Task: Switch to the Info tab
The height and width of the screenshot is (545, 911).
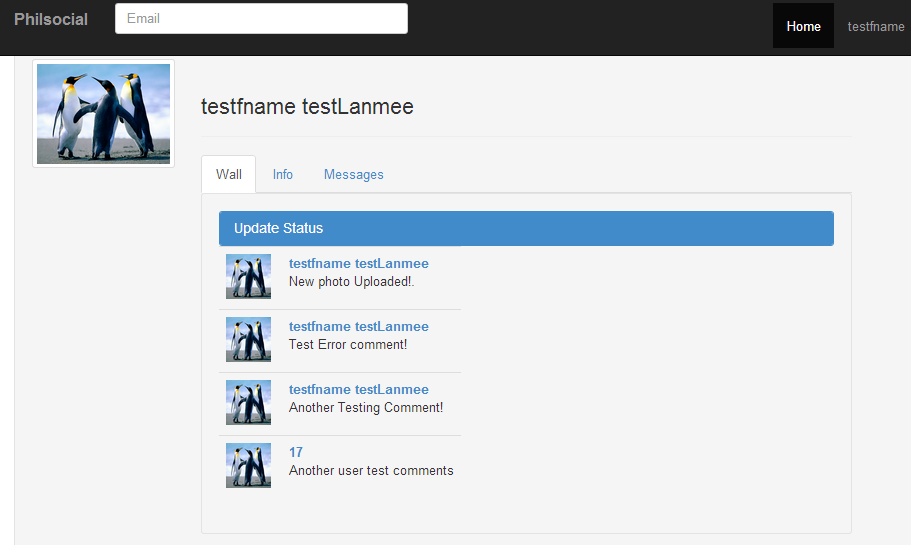Action: point(282,174)
